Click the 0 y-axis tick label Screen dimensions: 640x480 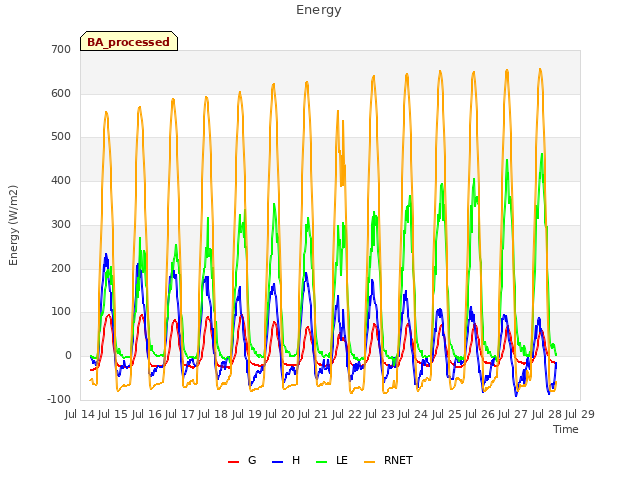click(x=68, y=356)
